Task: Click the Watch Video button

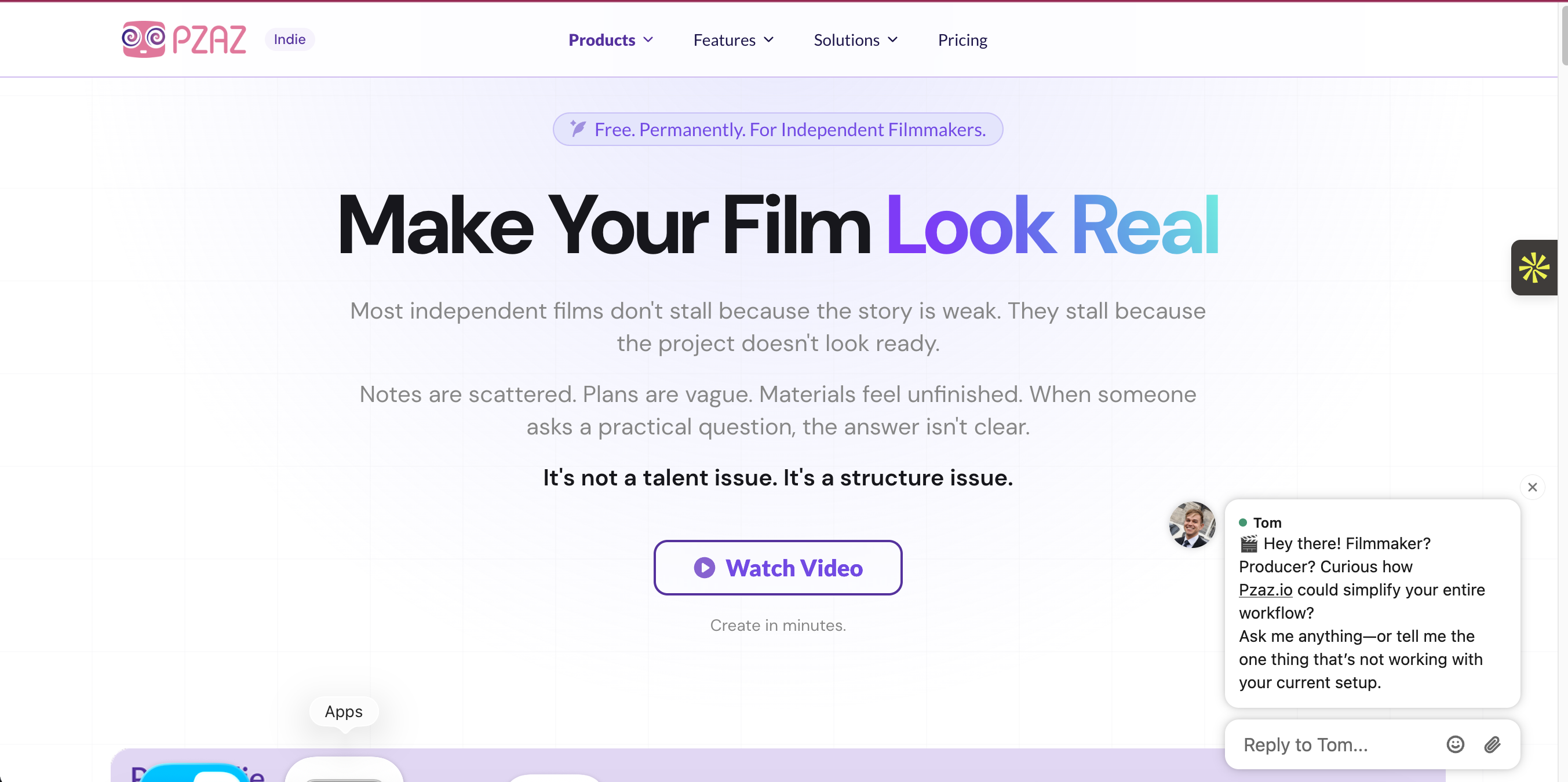Action: [x=778, y=568]
